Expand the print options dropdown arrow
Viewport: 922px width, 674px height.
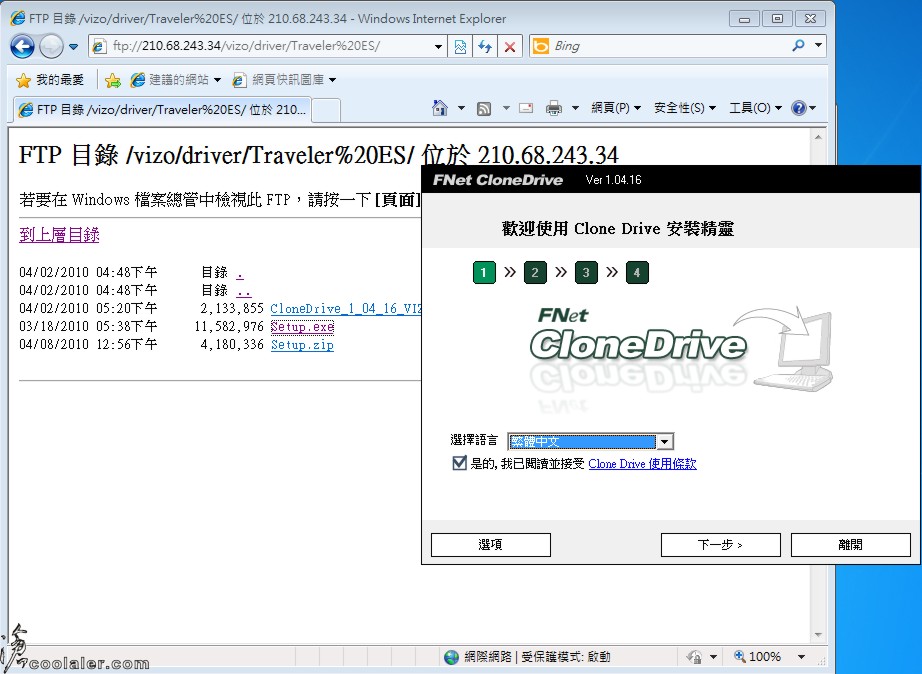[x=576, y=108]
